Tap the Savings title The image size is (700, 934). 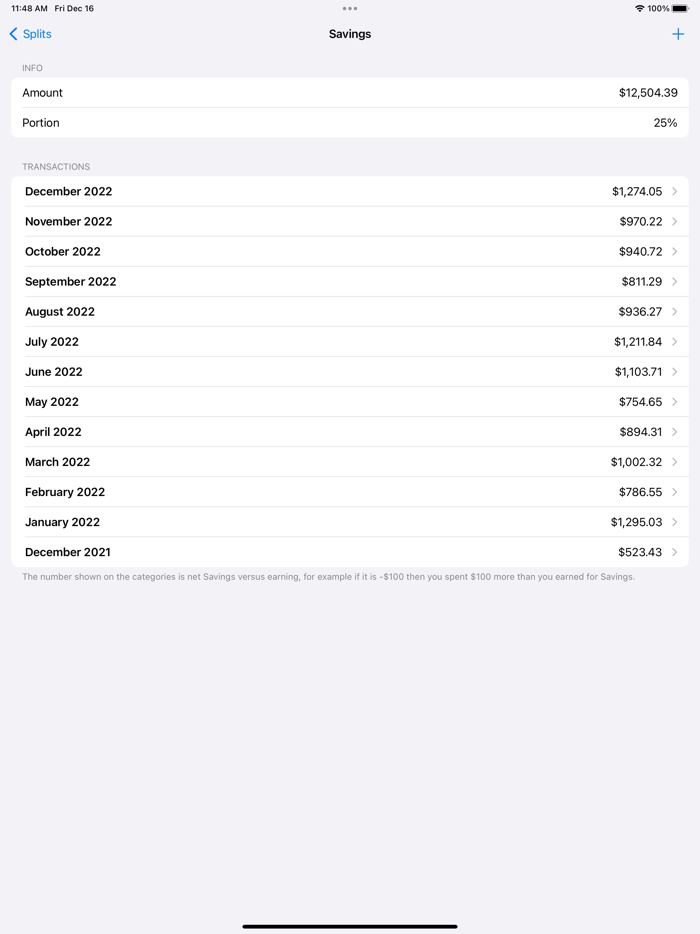coord(349,34)
